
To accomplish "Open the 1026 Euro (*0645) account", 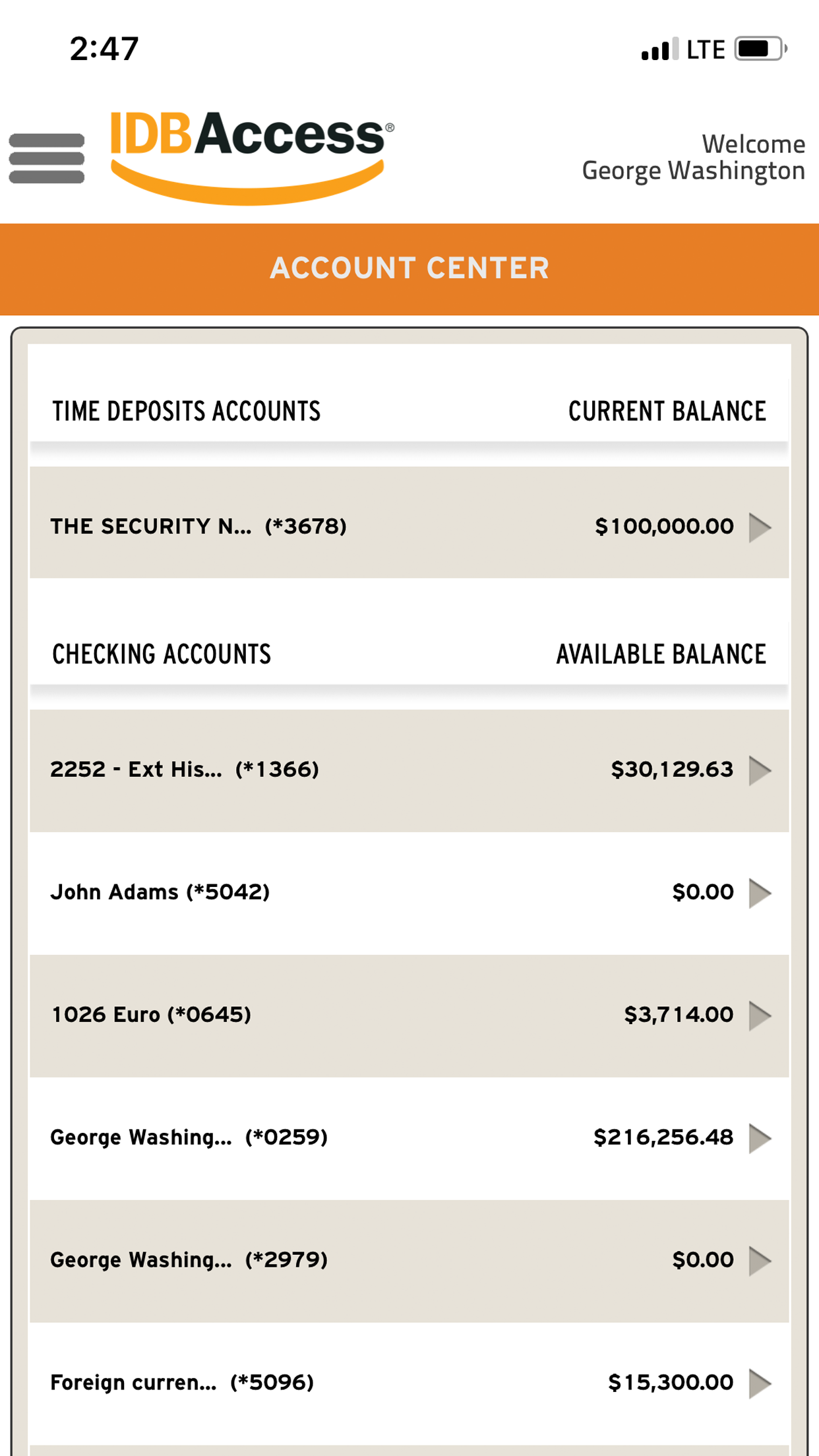I will (x=152, y=1015).
